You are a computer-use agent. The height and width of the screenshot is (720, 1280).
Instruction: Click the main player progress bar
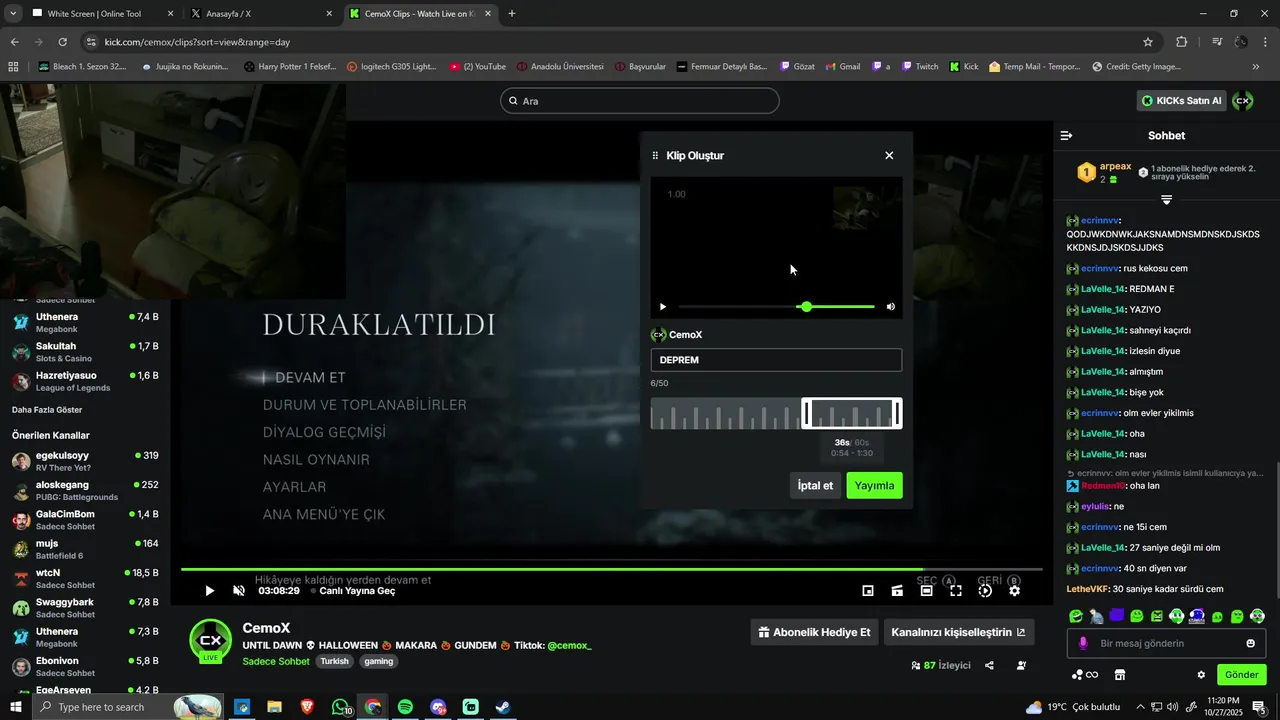611,569
